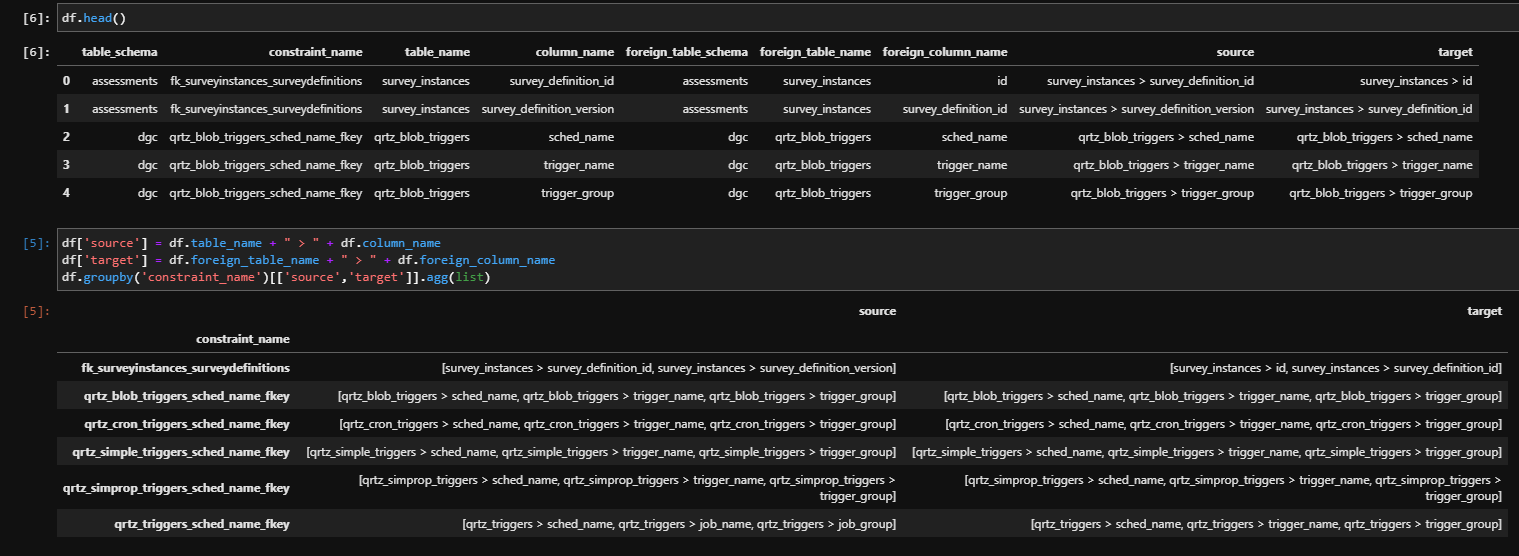The image size is (1519, 556).
Task: Click the source header in grouped table
Action: click(877, 311)
